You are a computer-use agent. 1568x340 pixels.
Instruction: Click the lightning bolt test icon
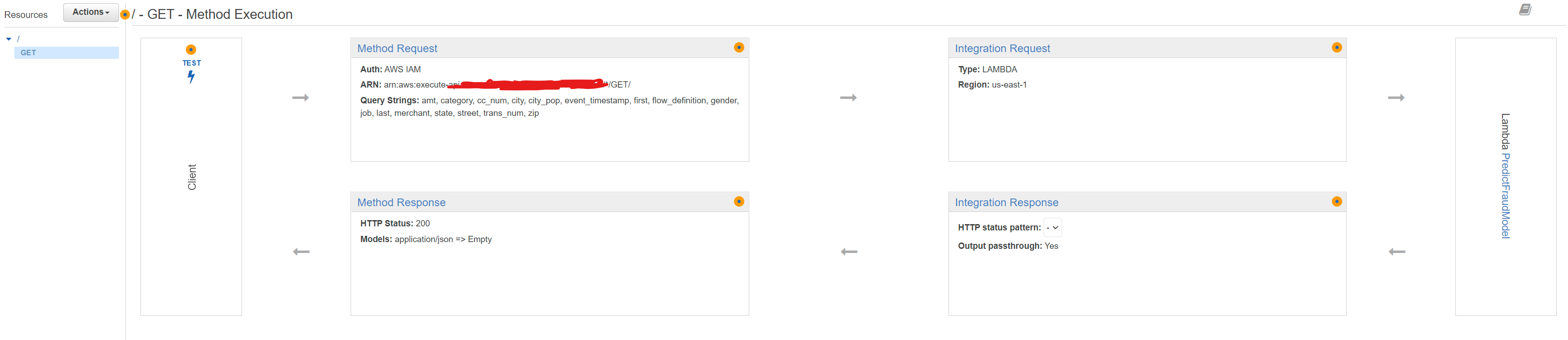191,77
